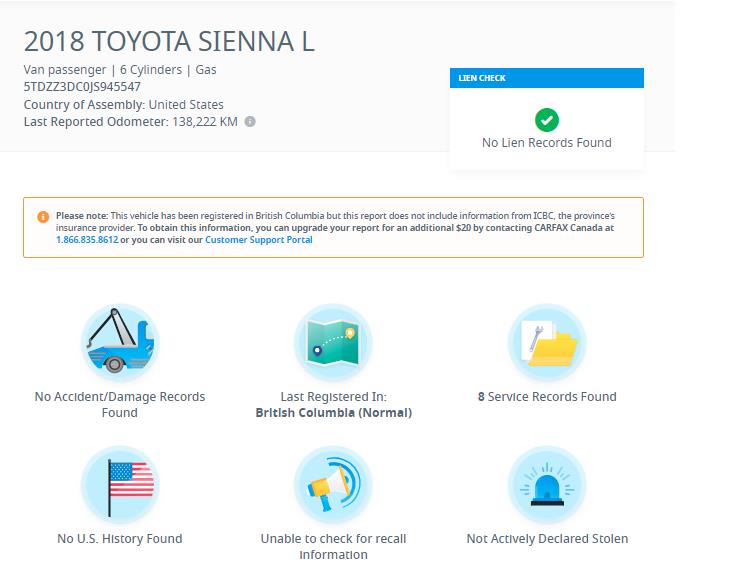732x579 pixels.
Task: Click 'Not Actively Declared Stolen' label
Action: tap(547, 538)
